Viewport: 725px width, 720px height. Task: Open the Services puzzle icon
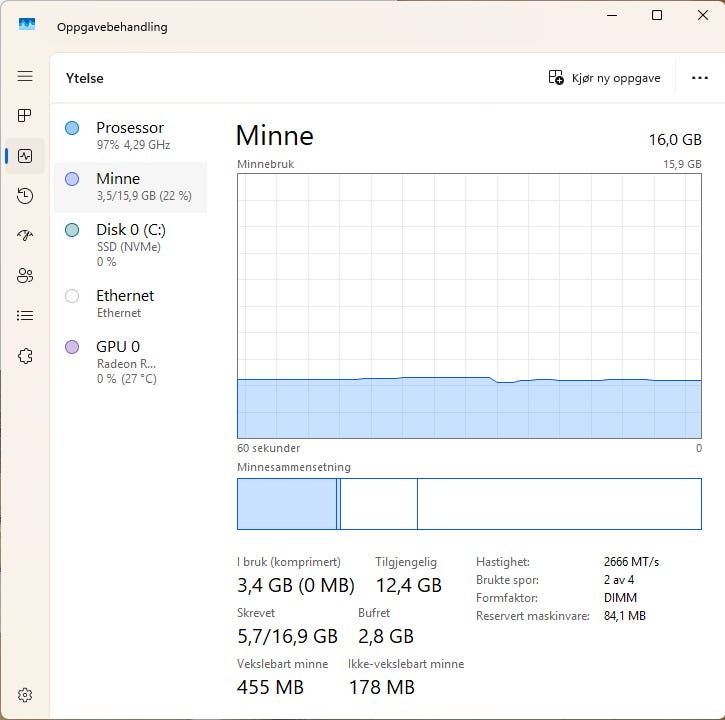click(25, 356)
